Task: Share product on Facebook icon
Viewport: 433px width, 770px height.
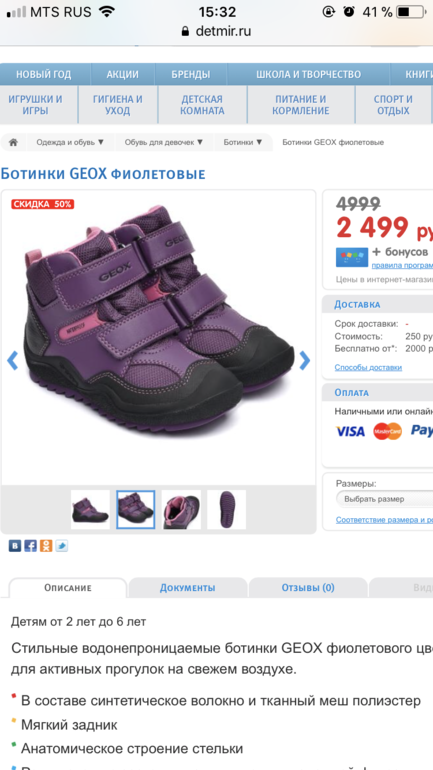Action: (x=30, y=546)
